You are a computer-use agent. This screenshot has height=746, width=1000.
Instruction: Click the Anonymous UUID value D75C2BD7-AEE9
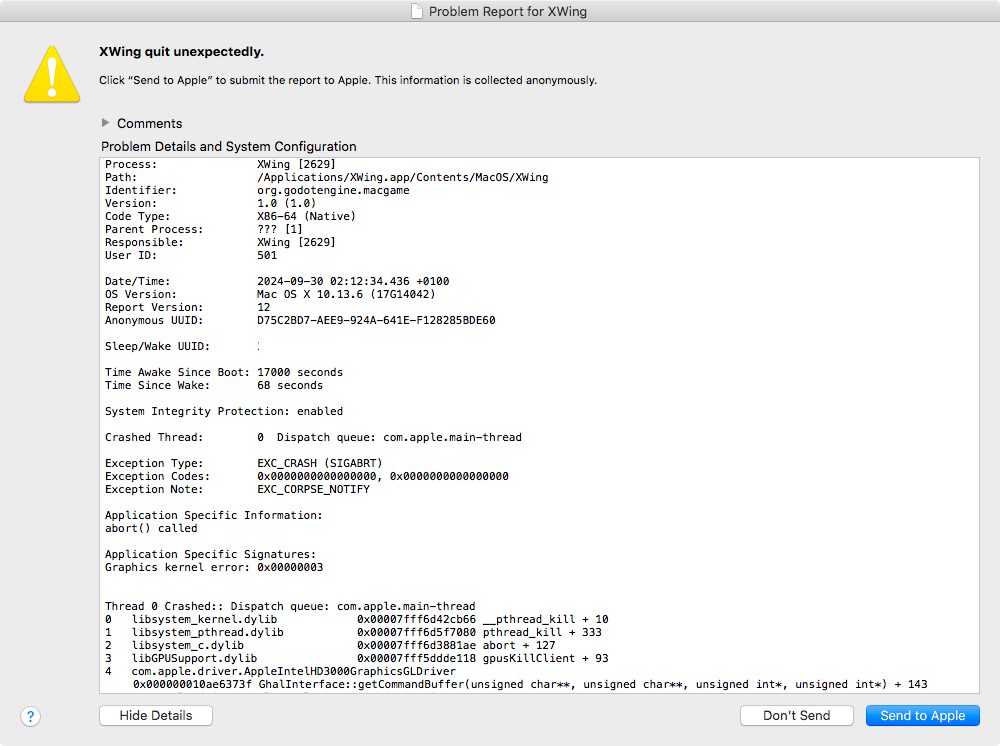point(376,320)
